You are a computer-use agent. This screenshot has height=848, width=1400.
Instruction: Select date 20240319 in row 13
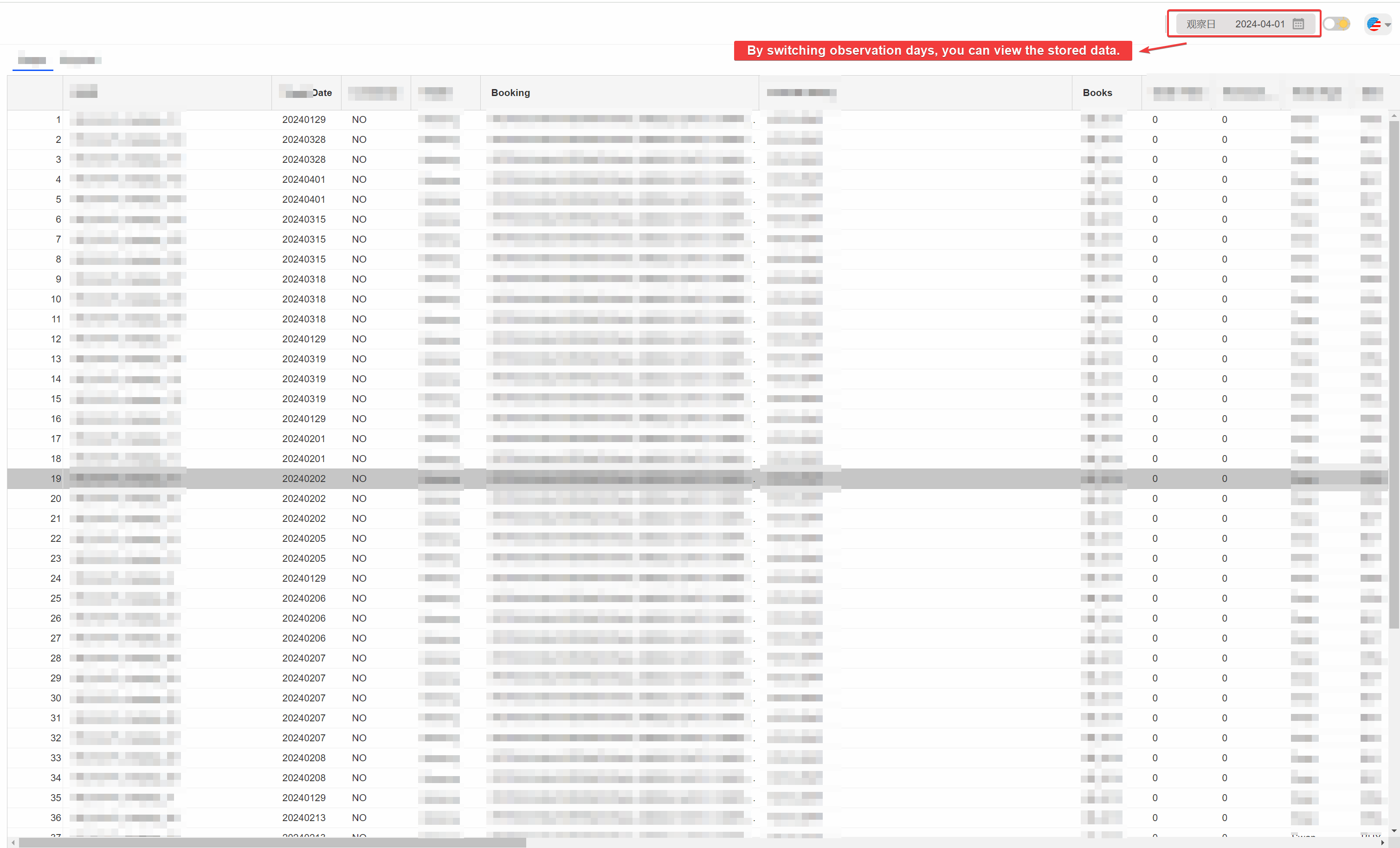point(304,359)
